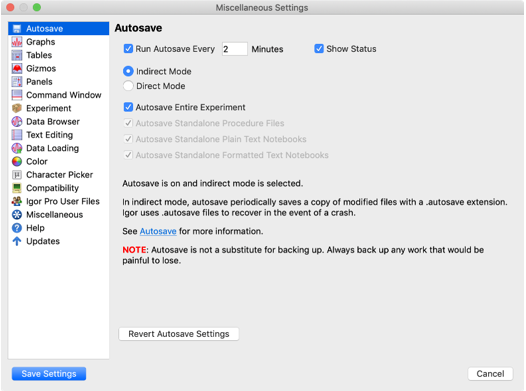Toggle the Run Autosave Every checkbox
This screenshot has height=391, width=526.
128,49
